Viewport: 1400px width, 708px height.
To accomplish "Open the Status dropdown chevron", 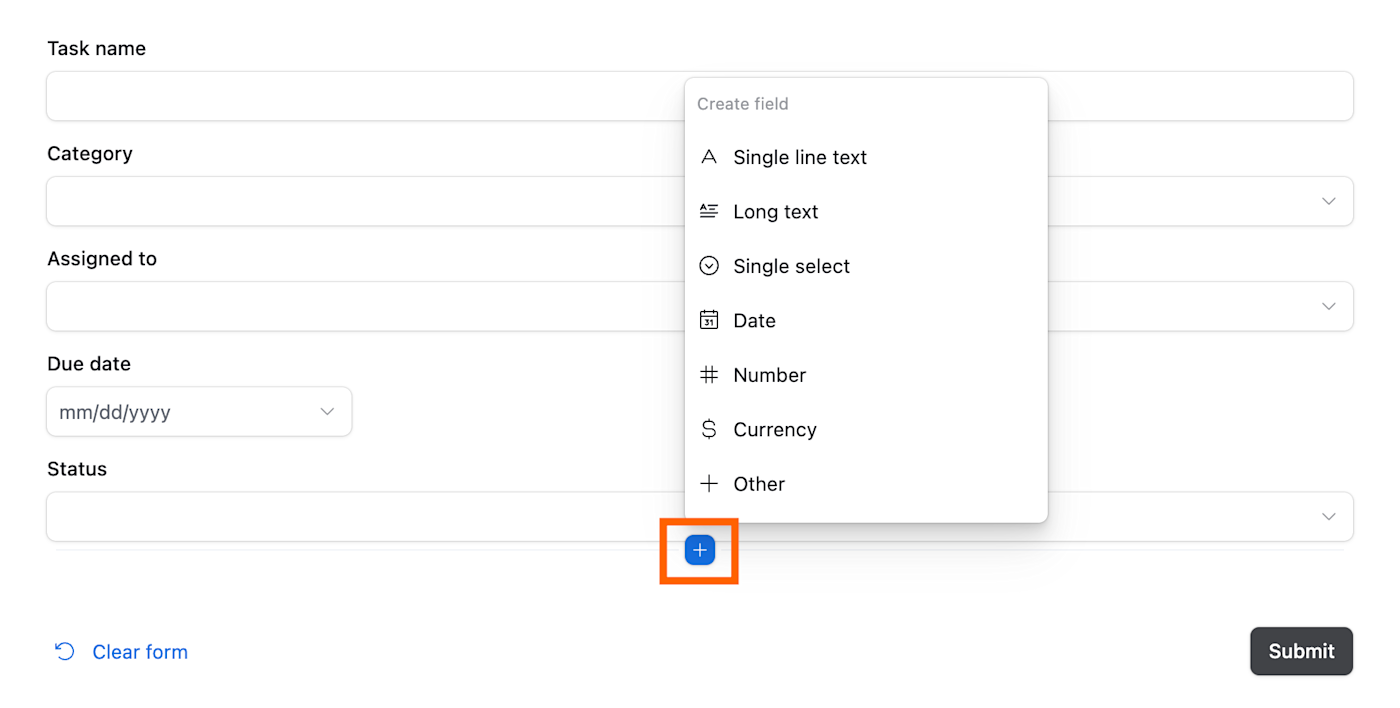I will coord(1328,516).
